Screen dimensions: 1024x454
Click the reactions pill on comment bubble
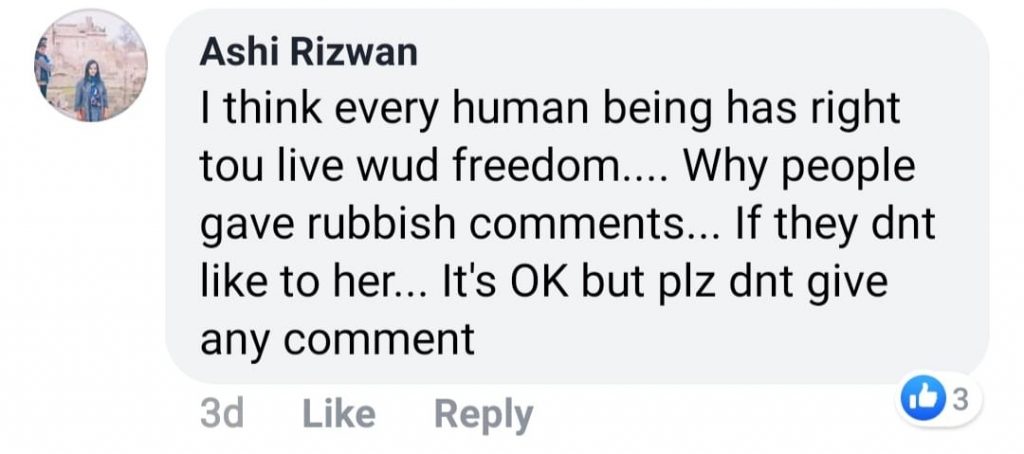pyautogui.click(x=939, y=400)
